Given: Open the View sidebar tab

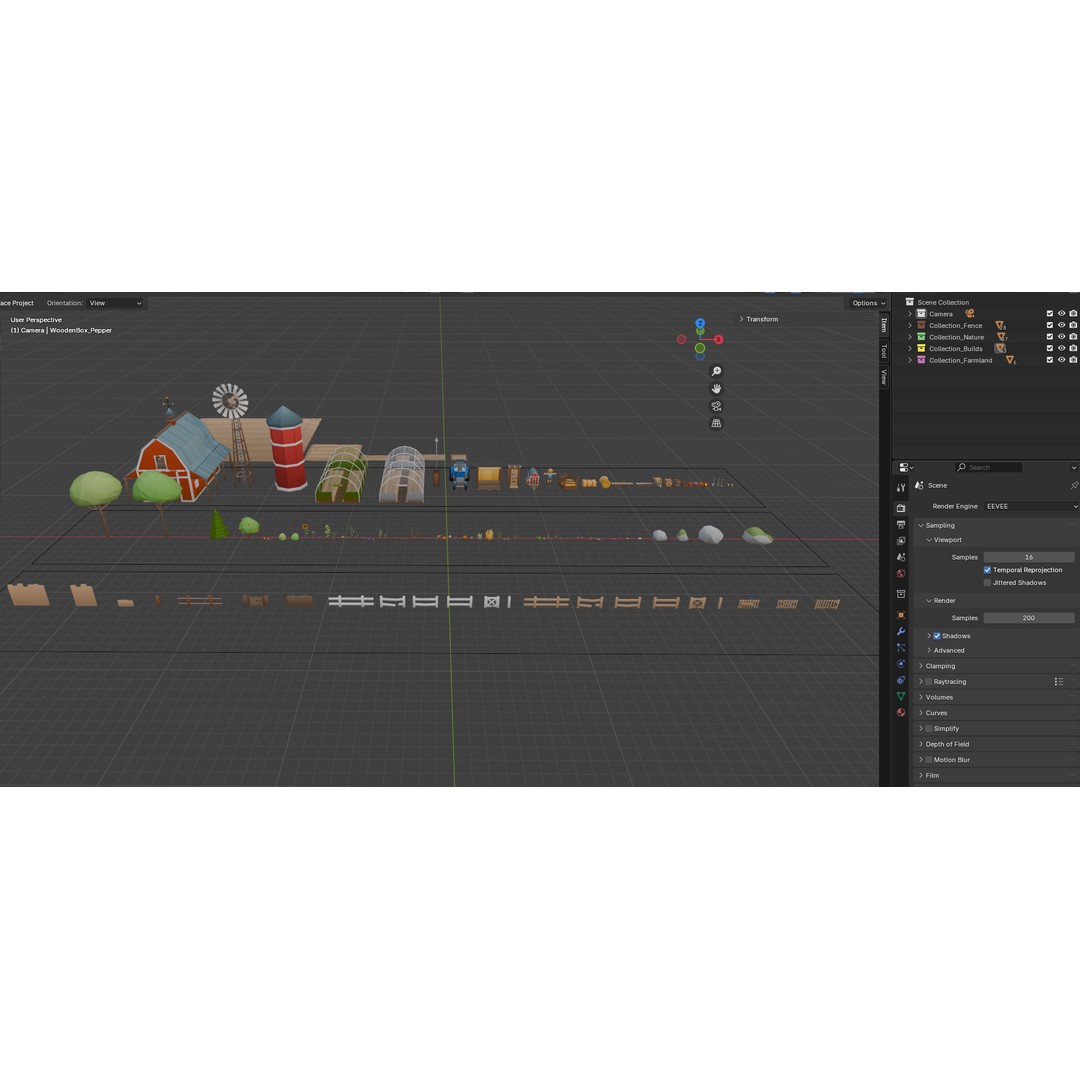Looking at the screenshot, I should pos(884,377).
